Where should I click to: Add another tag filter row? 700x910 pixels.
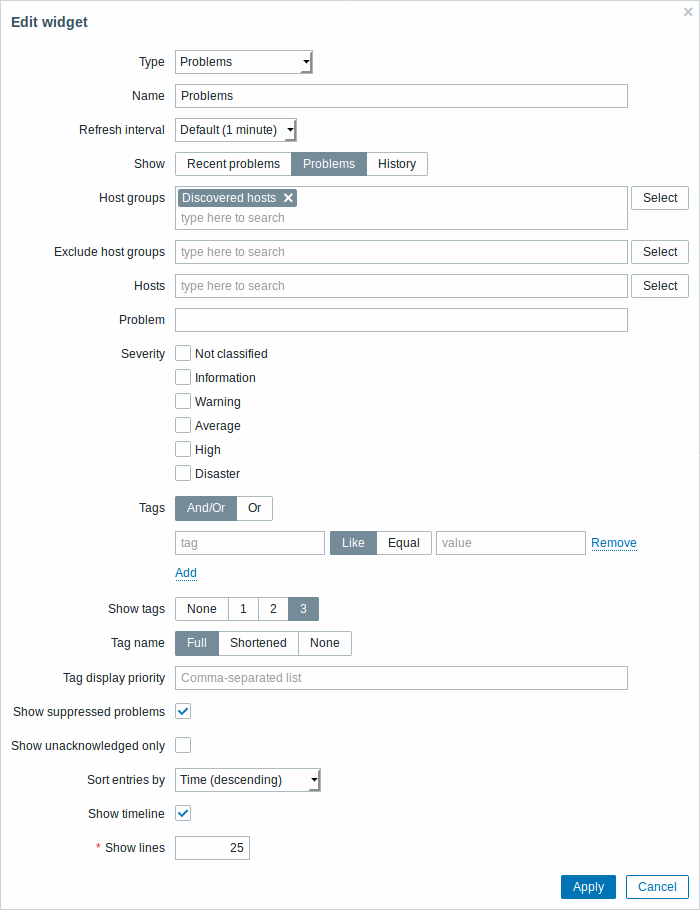186,573
